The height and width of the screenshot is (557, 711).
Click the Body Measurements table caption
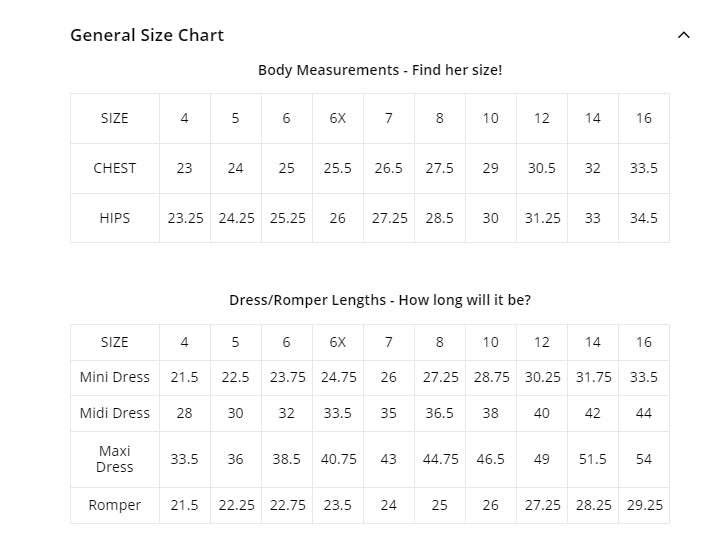(380, 70)
